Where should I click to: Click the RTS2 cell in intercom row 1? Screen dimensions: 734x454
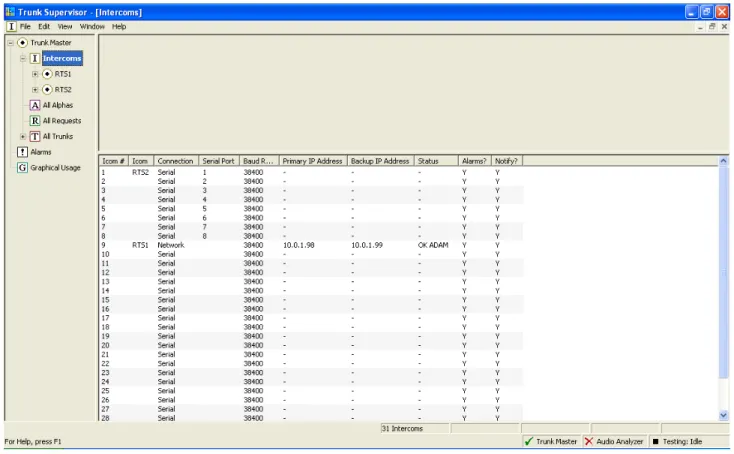[x=140, y=172]
